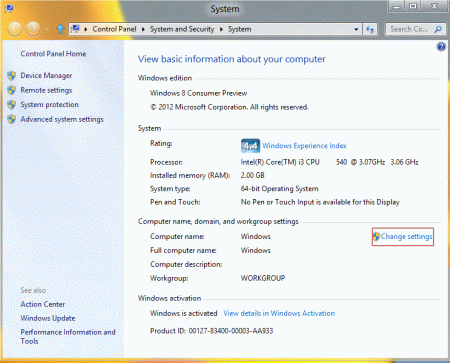450x363 pixels.
Task: Click the Back navigation arrow
Action: tap(15, 29)
